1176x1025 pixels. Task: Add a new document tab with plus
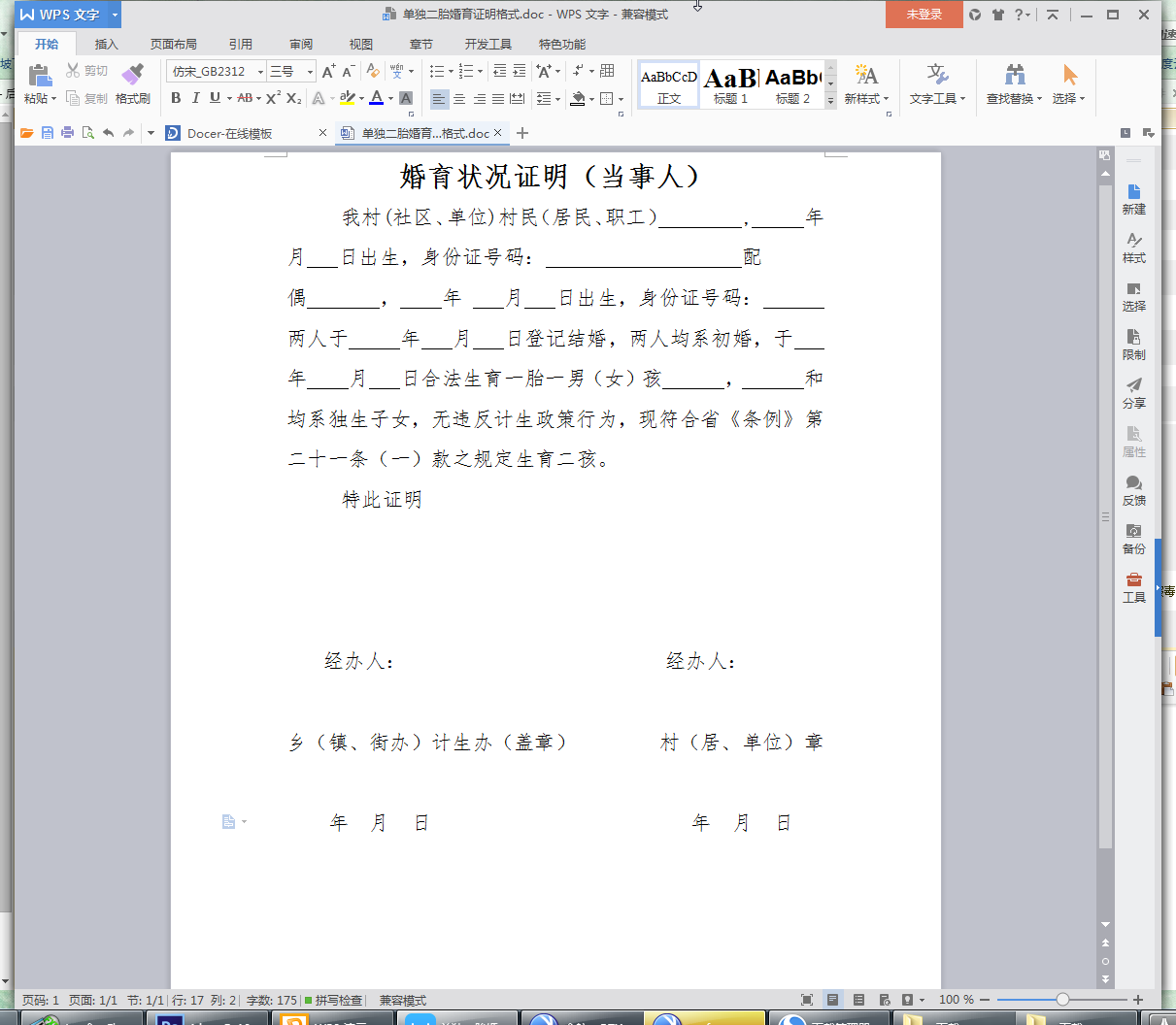tap(522, 133)
